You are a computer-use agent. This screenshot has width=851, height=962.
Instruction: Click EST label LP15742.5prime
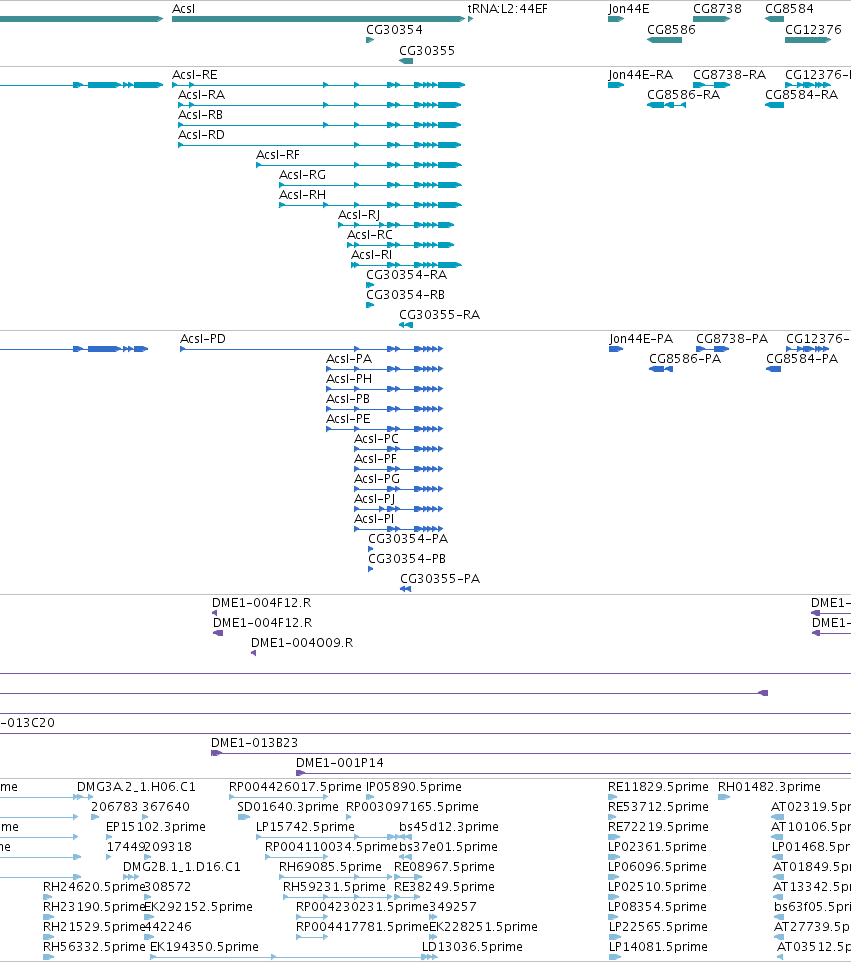click(306, 826)
